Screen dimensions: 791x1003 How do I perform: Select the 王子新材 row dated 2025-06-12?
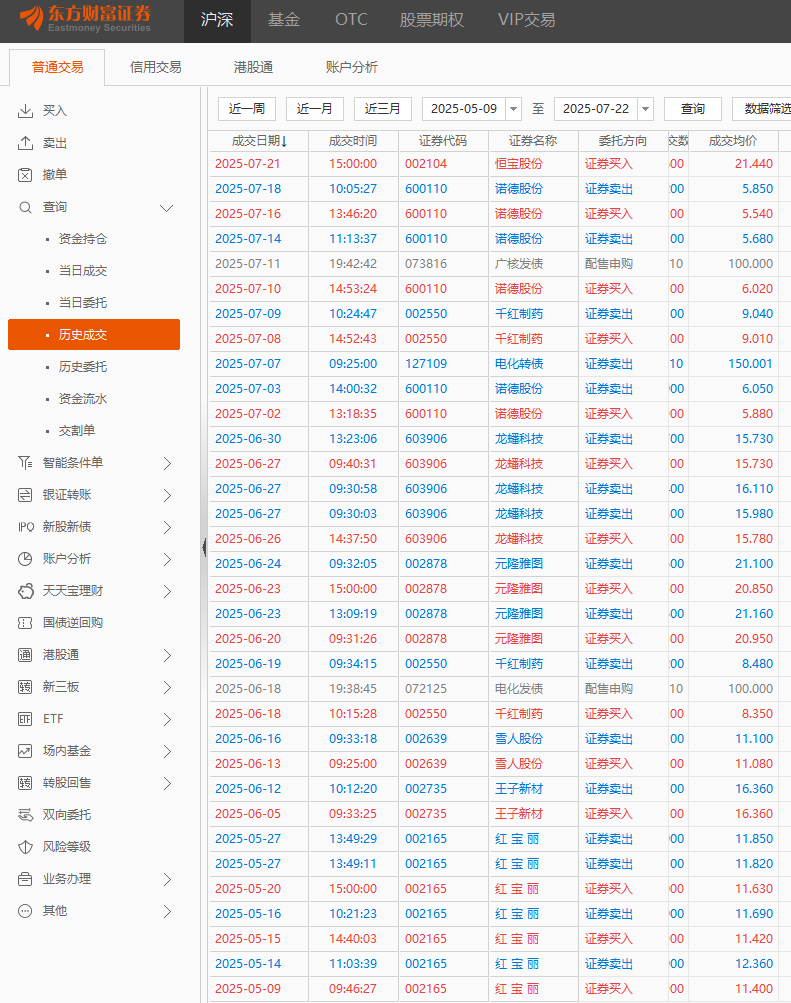coord(500,789)
